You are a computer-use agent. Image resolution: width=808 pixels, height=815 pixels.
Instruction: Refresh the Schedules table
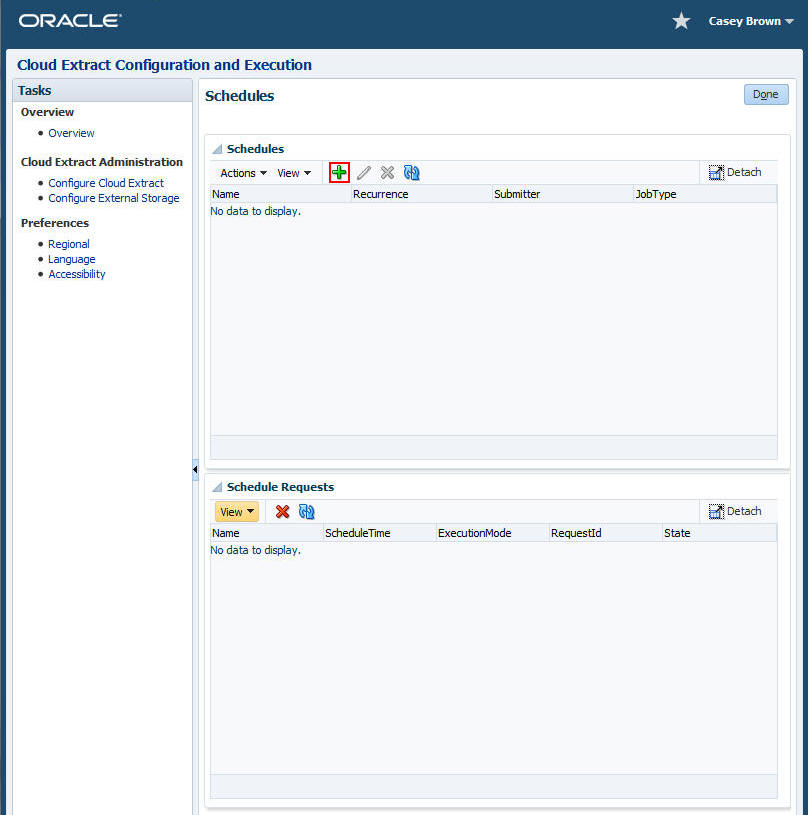pos(412,172)
